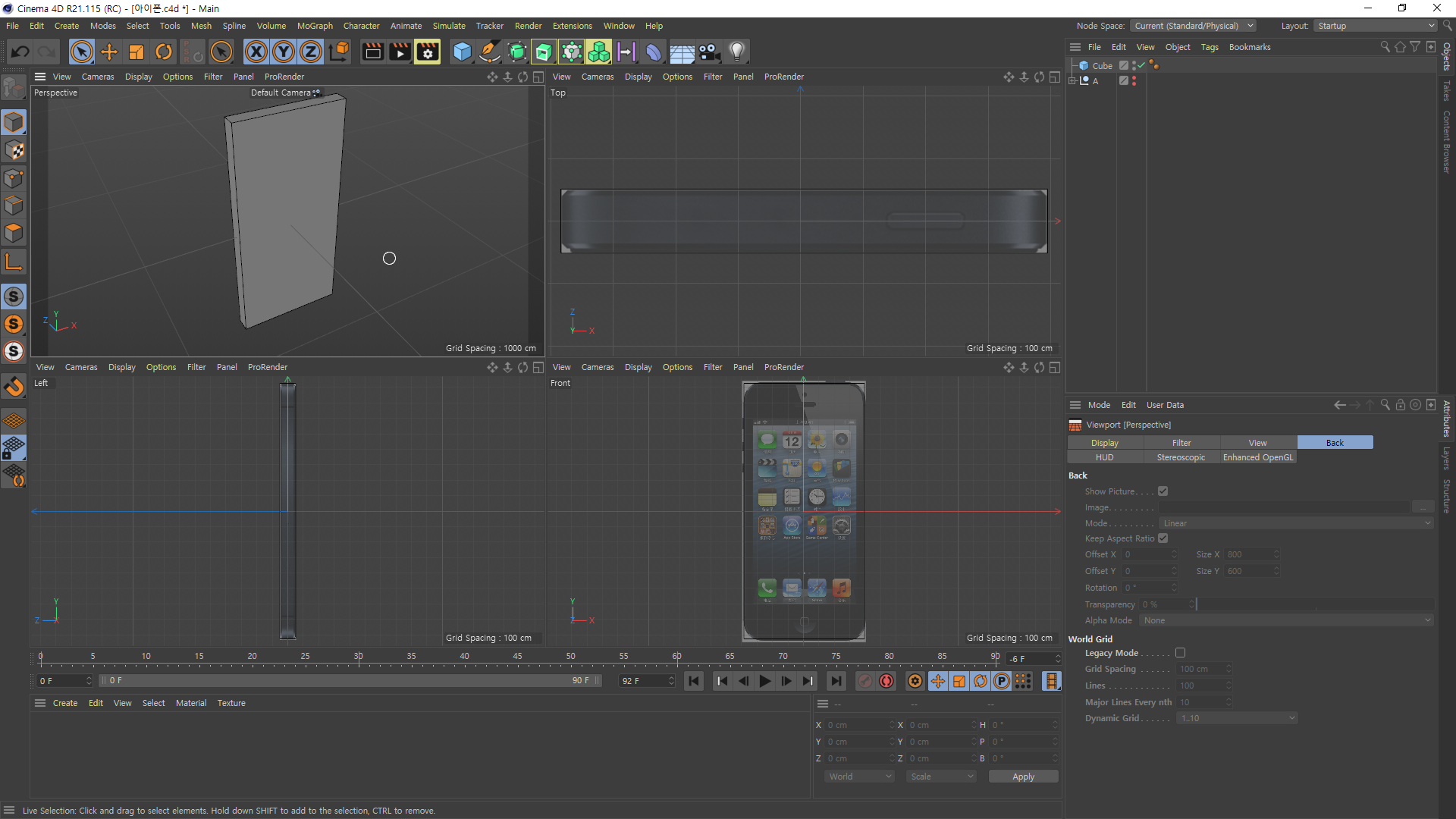Click the Scale tool icon

[136, 52]
